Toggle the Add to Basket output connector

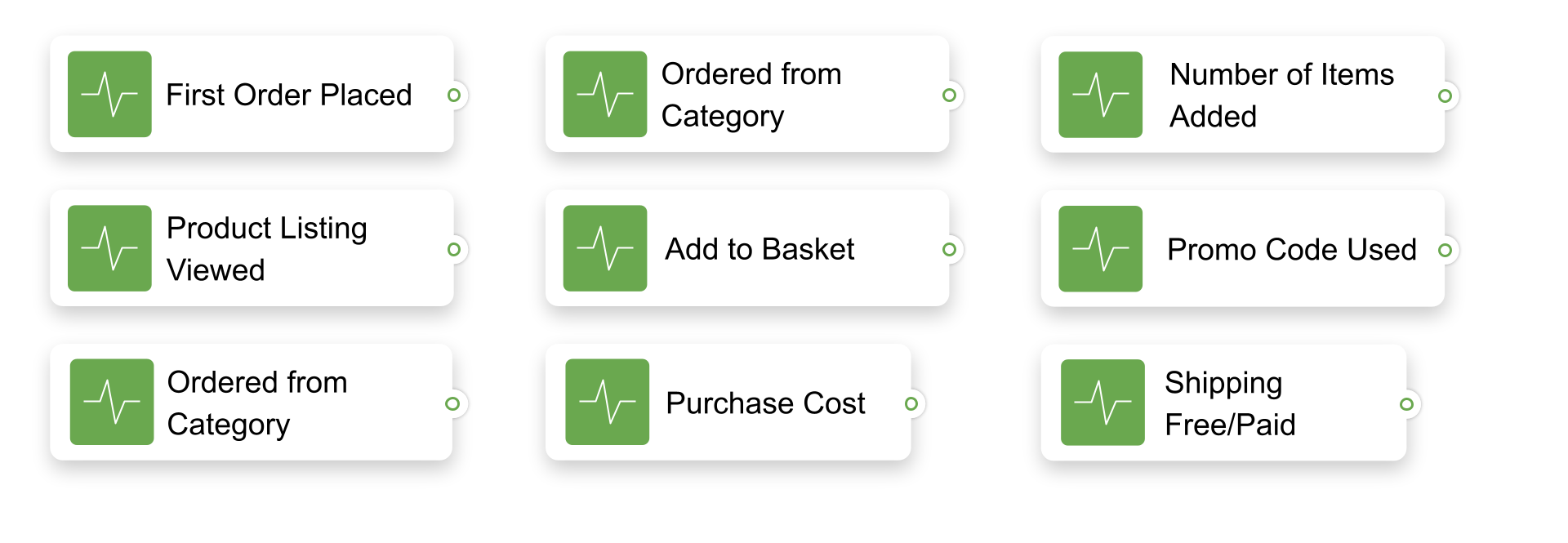pos(950,249)
